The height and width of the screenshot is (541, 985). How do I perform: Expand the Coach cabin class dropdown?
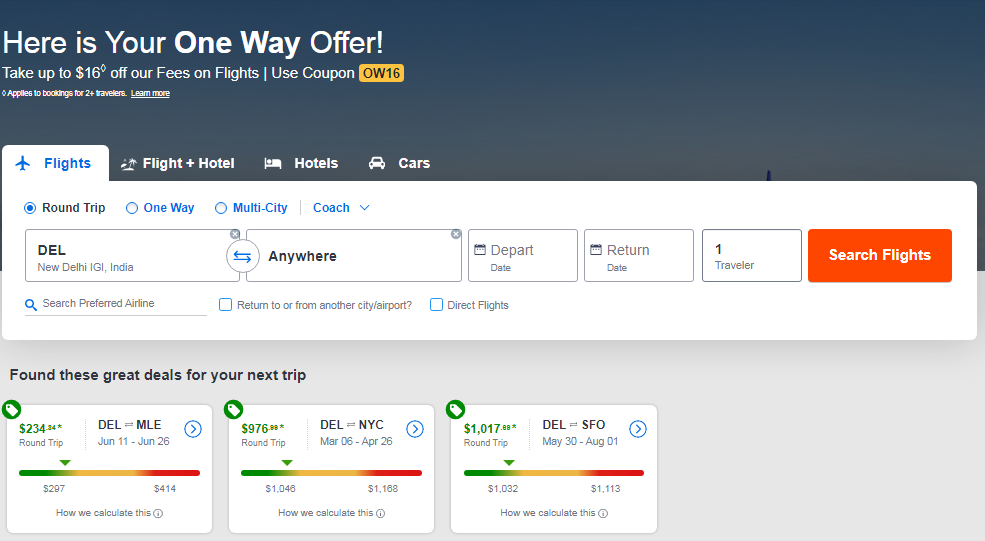pyautogui.click(x=341, y=208)
